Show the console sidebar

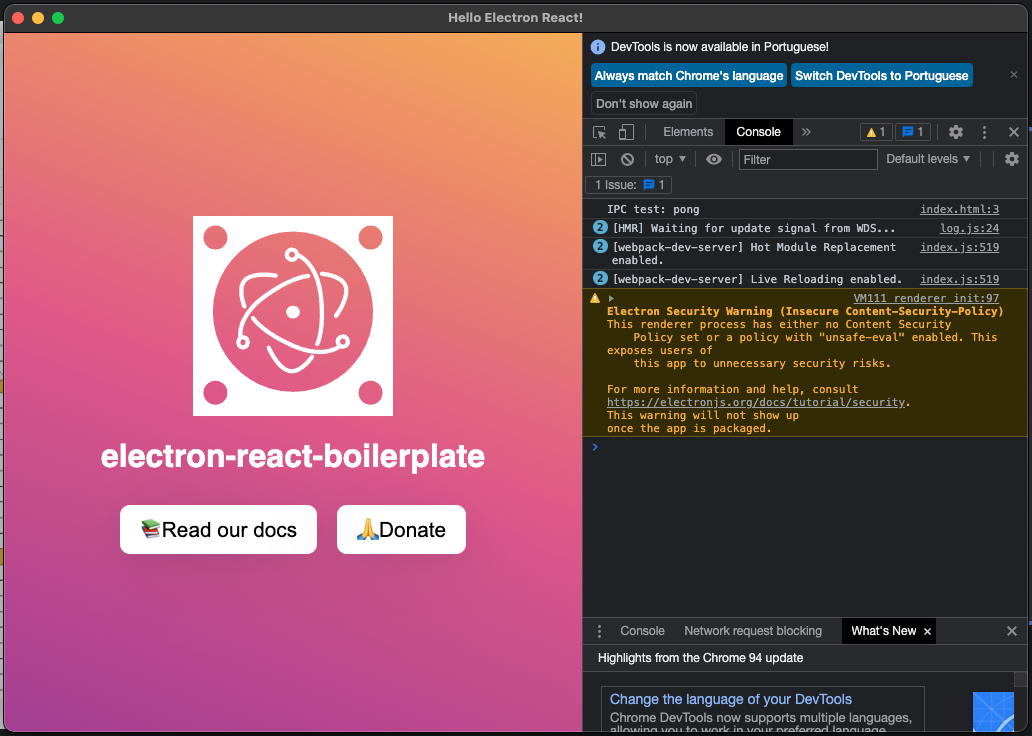point(598,159)
